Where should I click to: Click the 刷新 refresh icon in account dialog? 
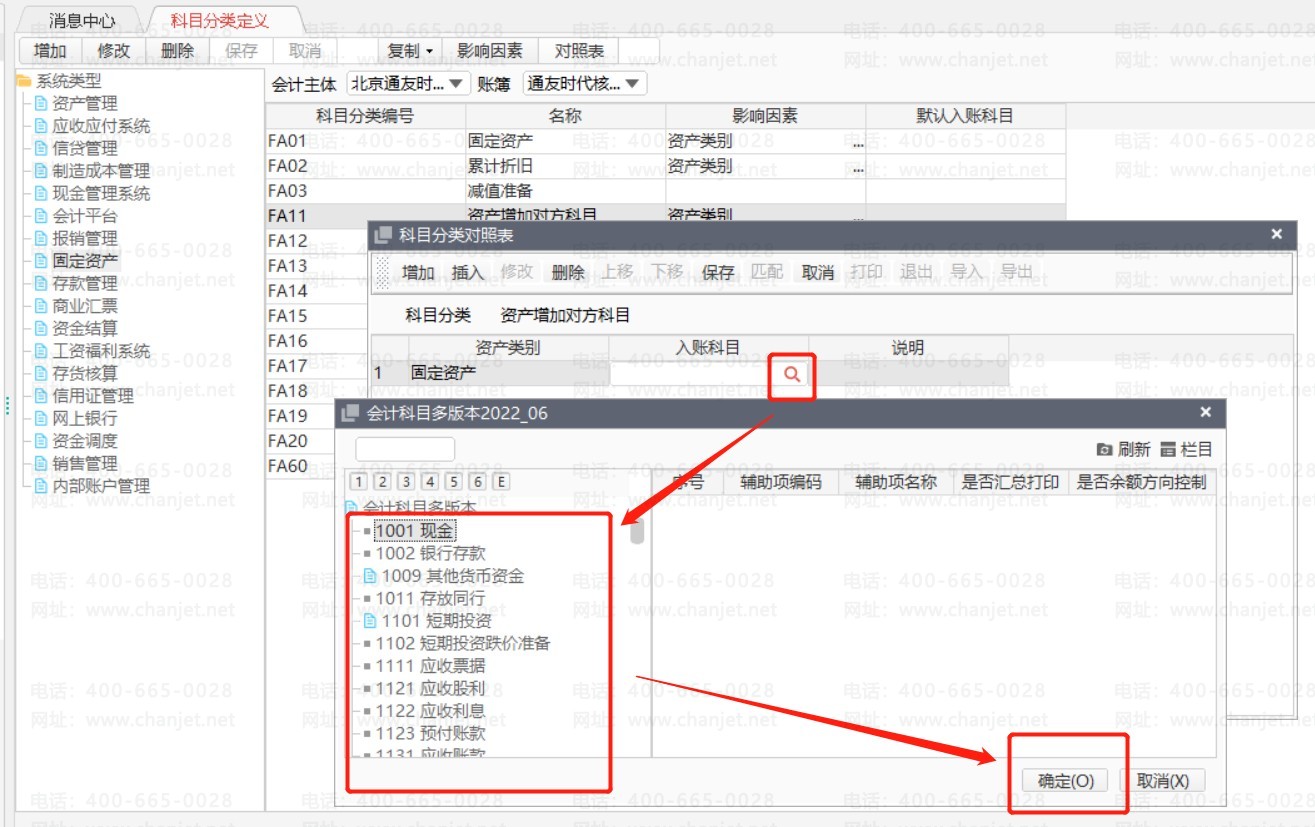[1123, 450]
